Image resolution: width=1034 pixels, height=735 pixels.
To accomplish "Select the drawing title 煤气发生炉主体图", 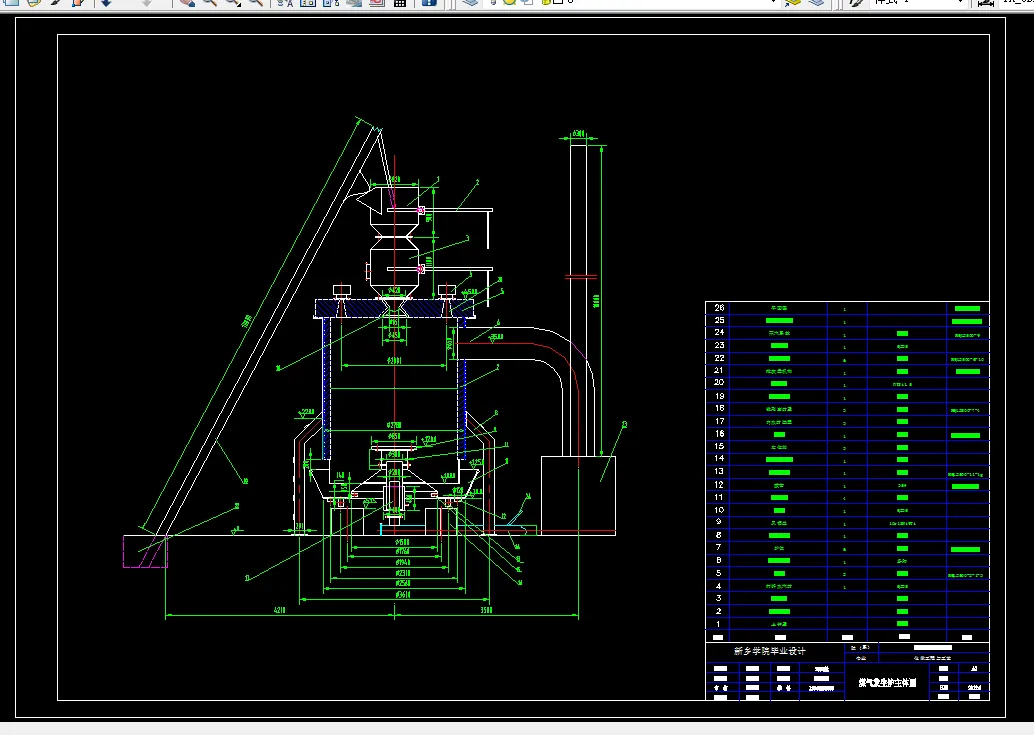I will click(888, 683).
